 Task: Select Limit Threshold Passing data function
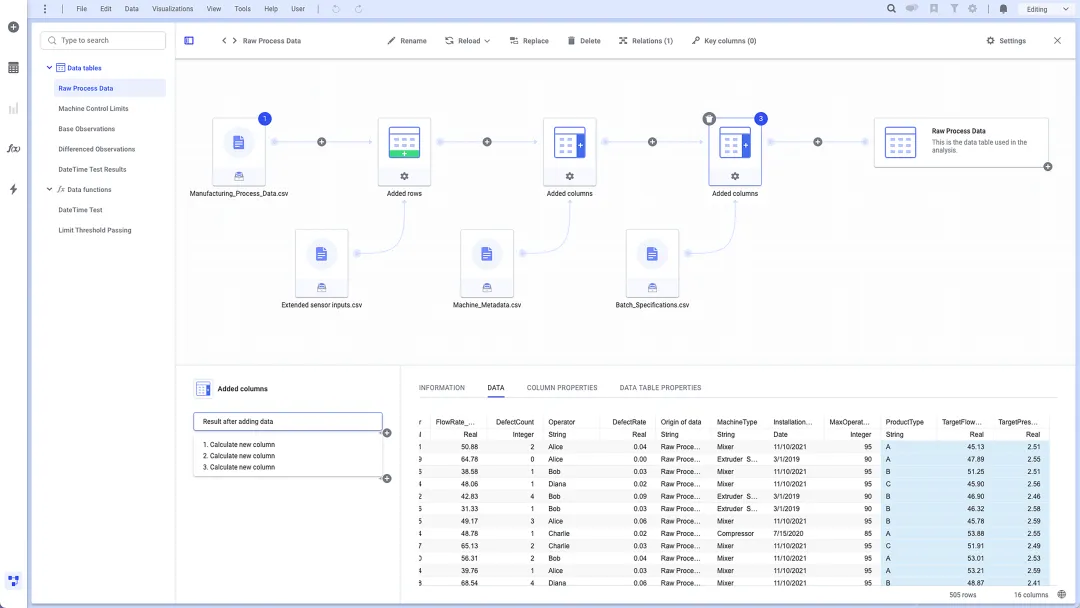pos(94,230)
